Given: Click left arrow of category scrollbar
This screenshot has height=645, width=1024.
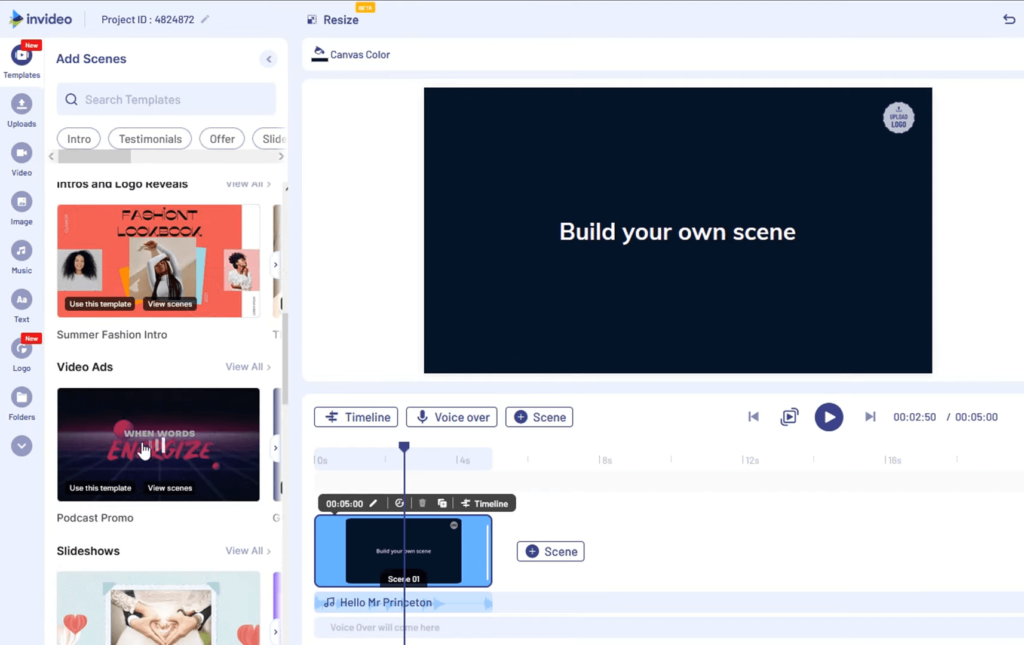Looking at the screenshot, I should (x=52, y=157).
